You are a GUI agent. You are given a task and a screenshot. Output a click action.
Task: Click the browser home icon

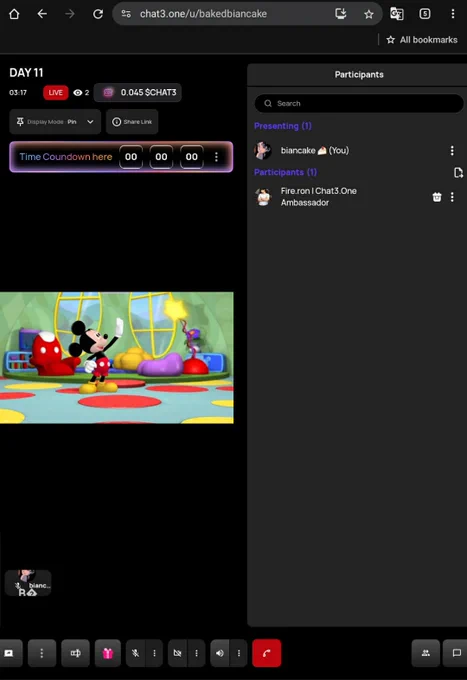[x=14, y=14]
